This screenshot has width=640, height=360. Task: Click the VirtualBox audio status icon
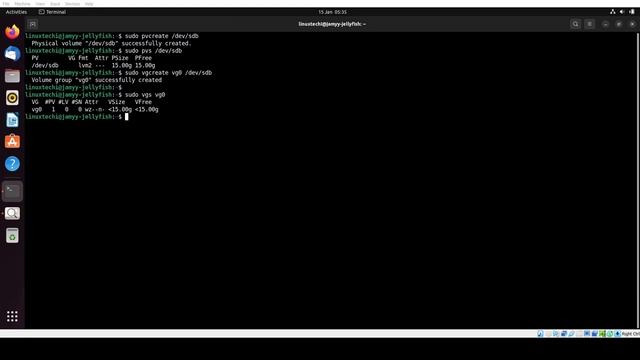pos(556,334)
